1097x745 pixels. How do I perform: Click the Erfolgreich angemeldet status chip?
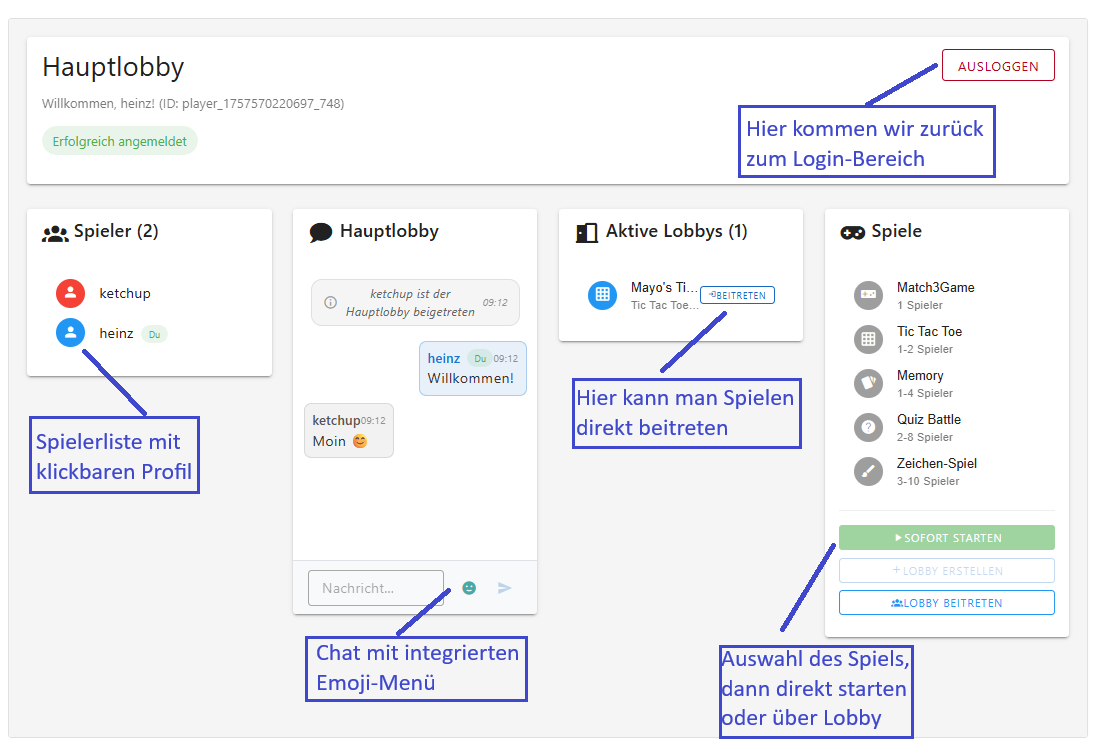pos(120,141)
